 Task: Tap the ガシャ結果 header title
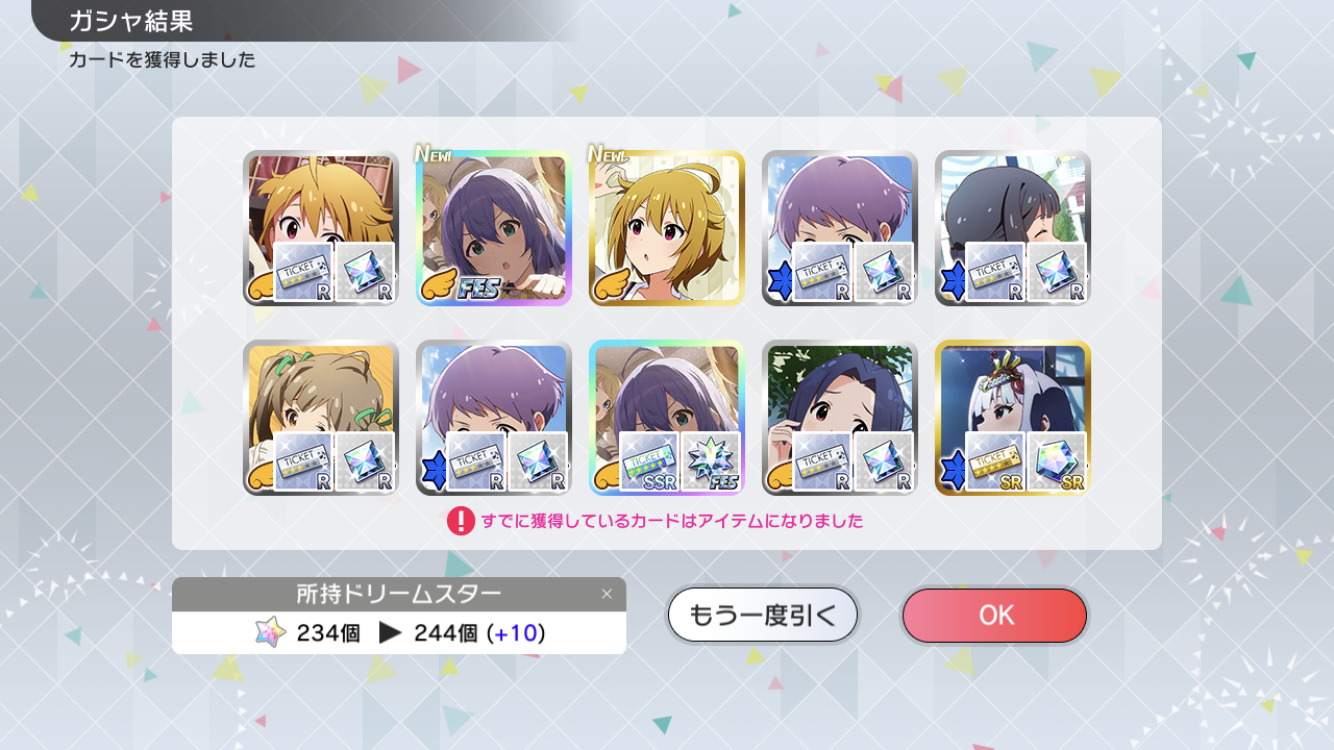coord(130,20)
